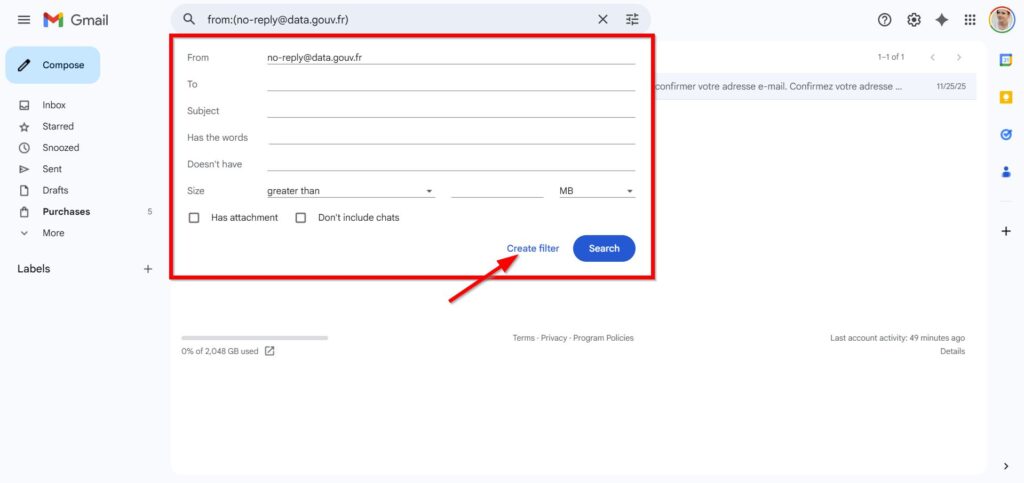Open the Gemini sparkle icon
The width and height of the screenshot is (1024, 483).
[x=941, y=20]
